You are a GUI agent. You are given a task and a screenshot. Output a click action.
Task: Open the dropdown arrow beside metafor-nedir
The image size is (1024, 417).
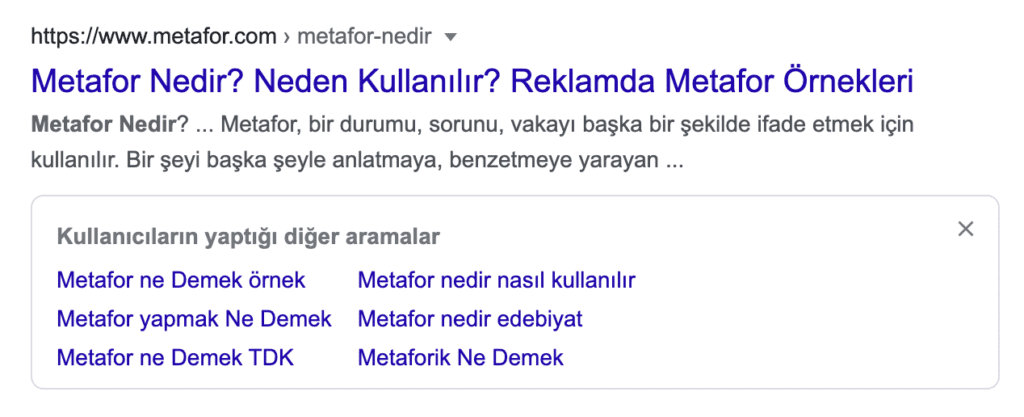(x=450, y=37)
